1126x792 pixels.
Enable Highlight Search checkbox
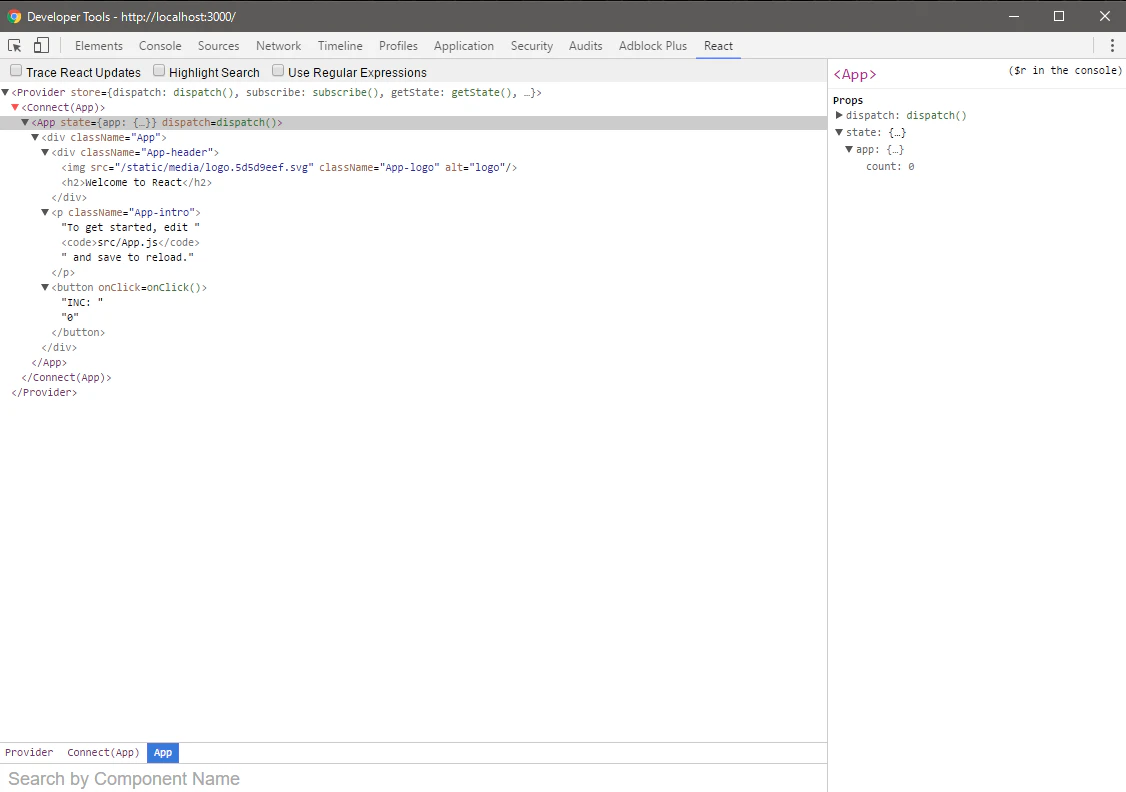(x=159, y=71)
